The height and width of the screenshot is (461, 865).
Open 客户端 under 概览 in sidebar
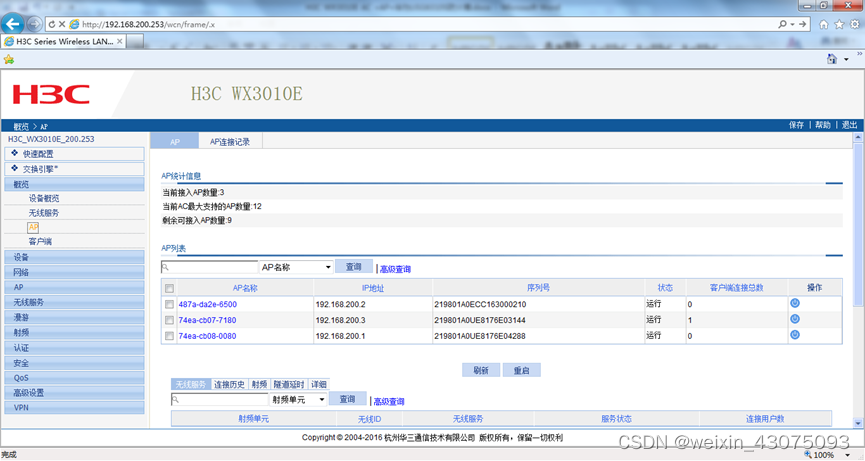(x=40, y=242)
